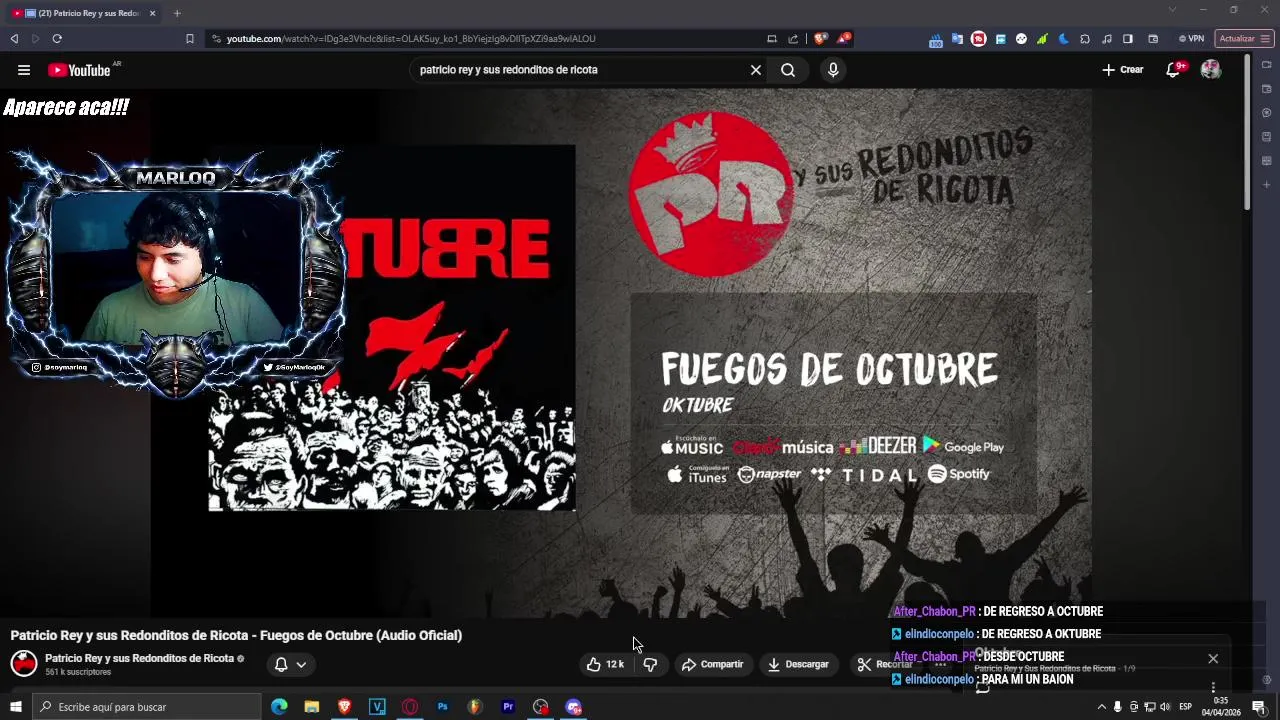Open channel name Patricio Rey y sus Redonditos
Screen dimensions: 1280x720
(x=139, y=658)
